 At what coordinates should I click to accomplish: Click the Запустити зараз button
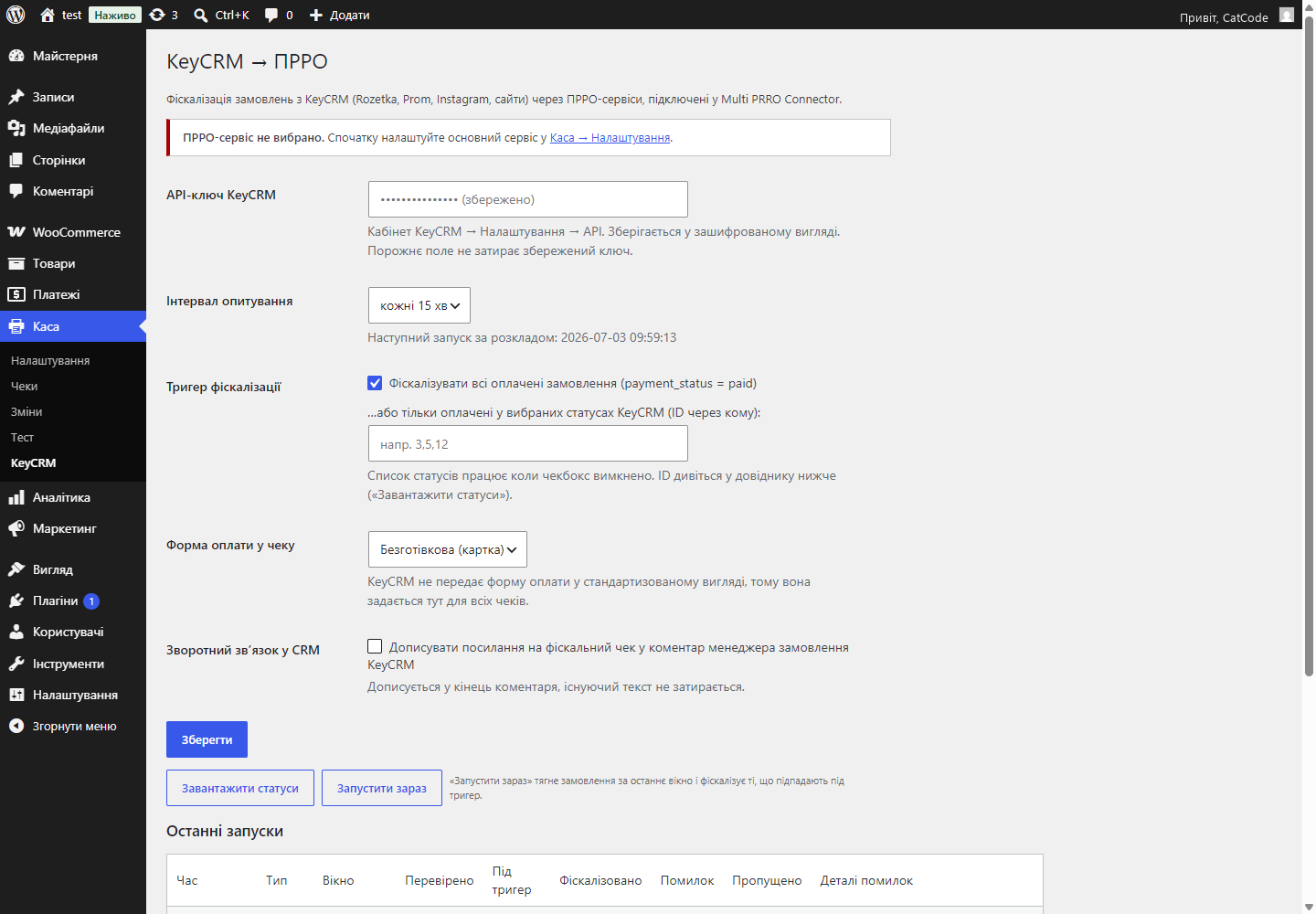(382, 788)
